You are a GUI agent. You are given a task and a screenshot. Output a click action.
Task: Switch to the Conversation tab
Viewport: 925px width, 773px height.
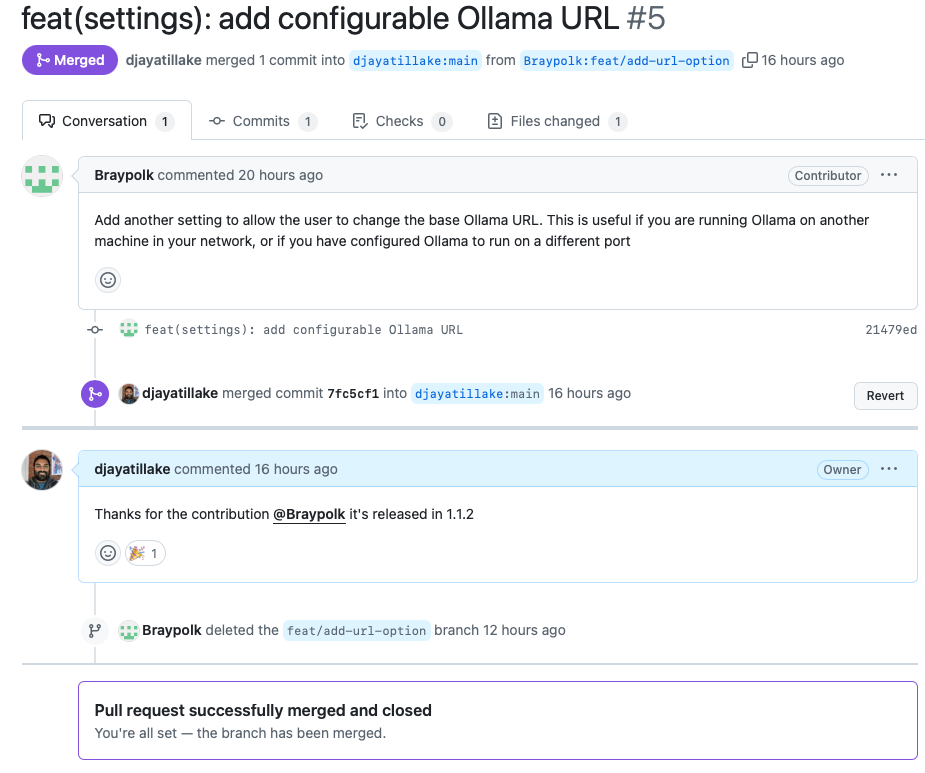pyautogui.click(x=107, y=121)
